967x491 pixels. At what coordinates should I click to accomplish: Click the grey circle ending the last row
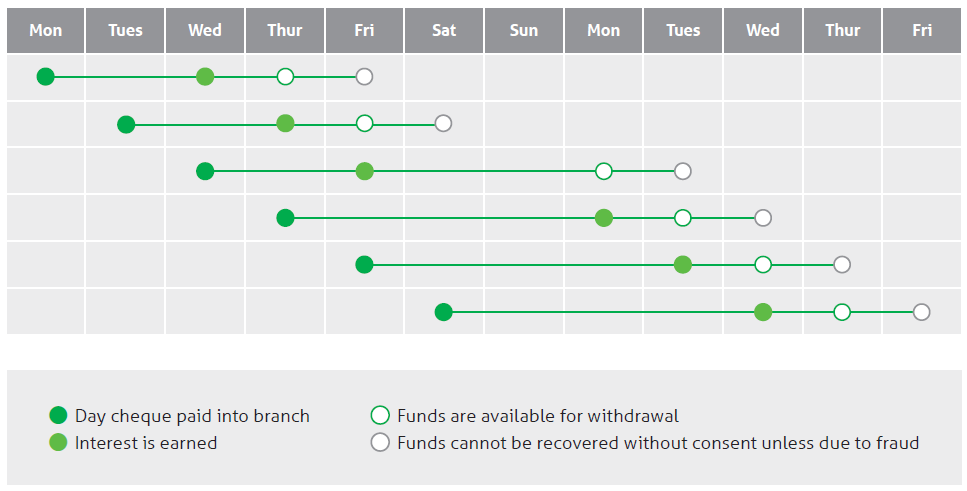click(921, 312)
